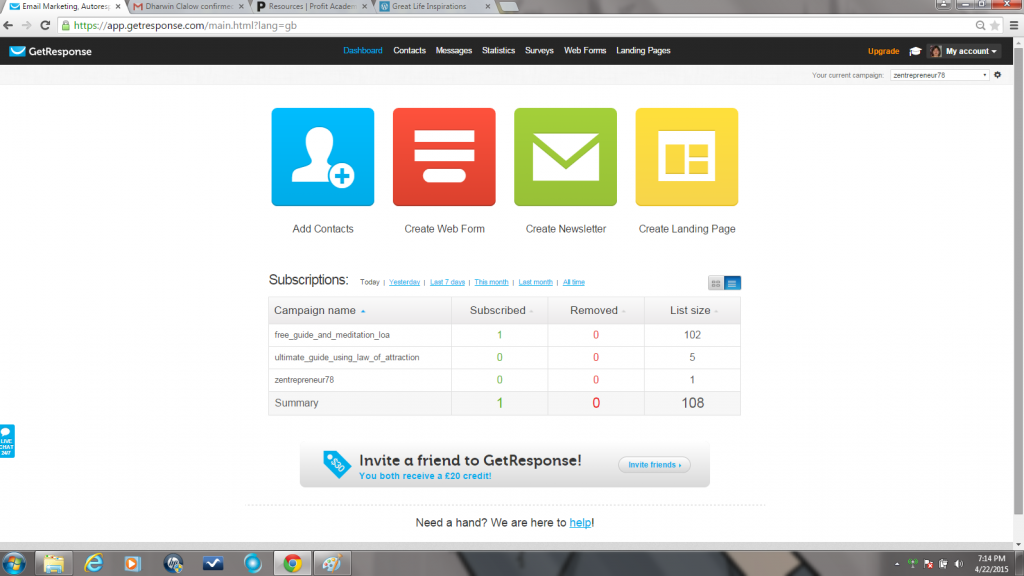This screenshot has width=1024, height=576.
Task: Open the graduation cap learning icon
Action: point(915,51)
